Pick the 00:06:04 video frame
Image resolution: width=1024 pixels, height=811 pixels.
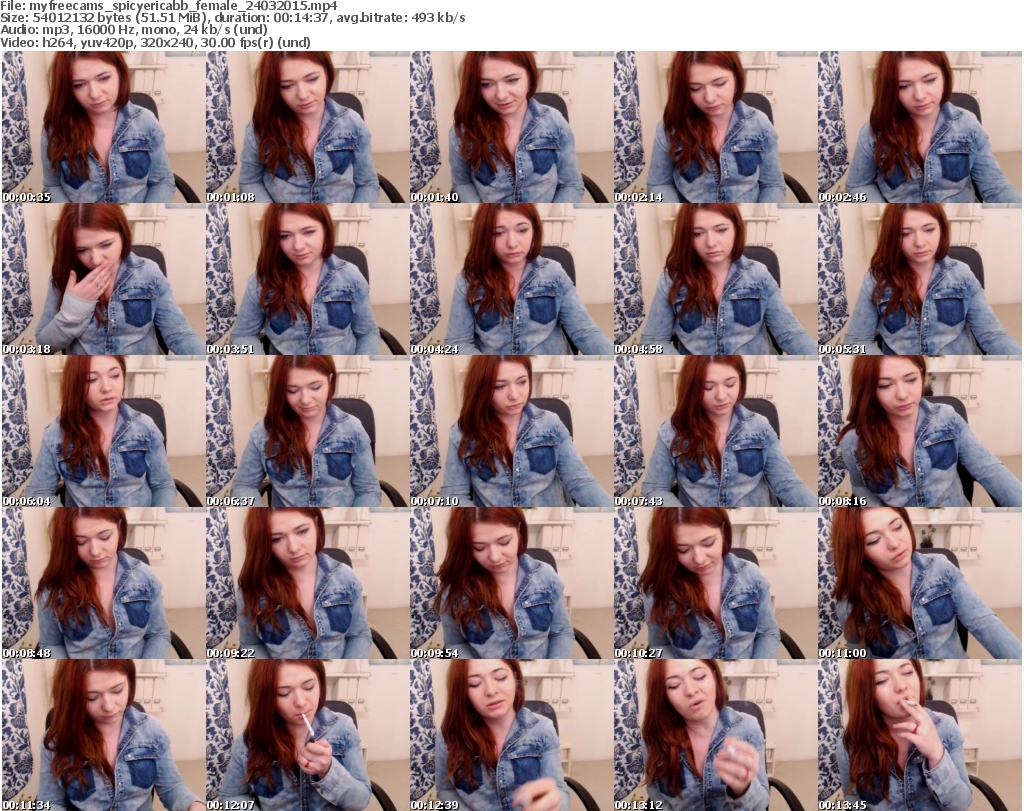click(x=103, y=431)
